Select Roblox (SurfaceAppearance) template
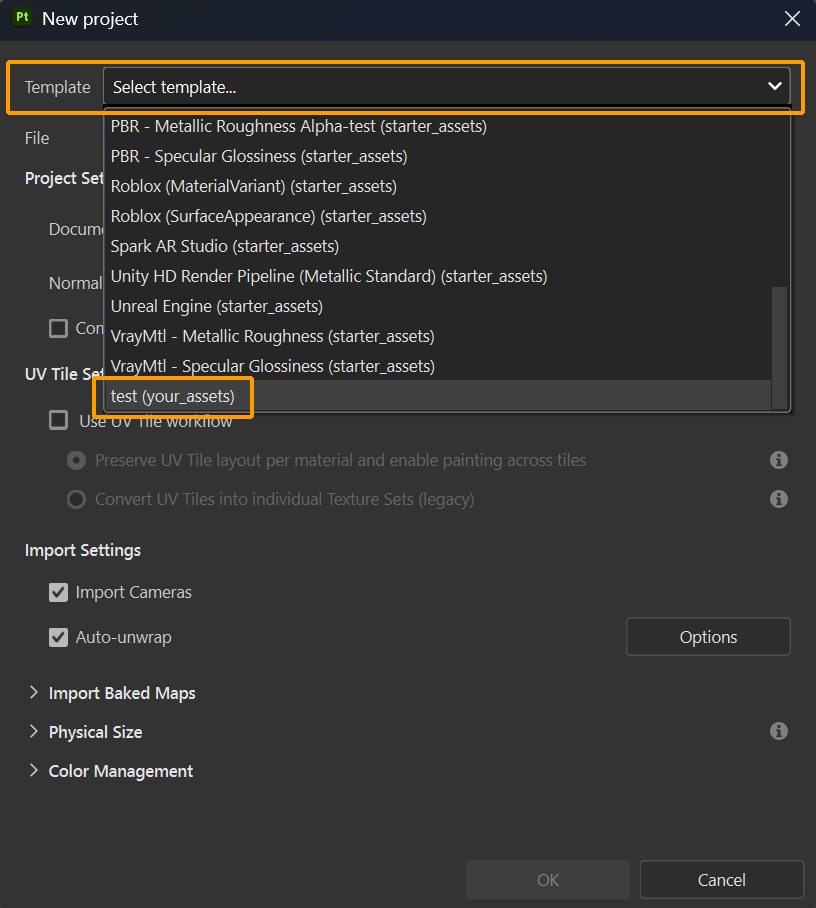 click(x=437, y=217)
